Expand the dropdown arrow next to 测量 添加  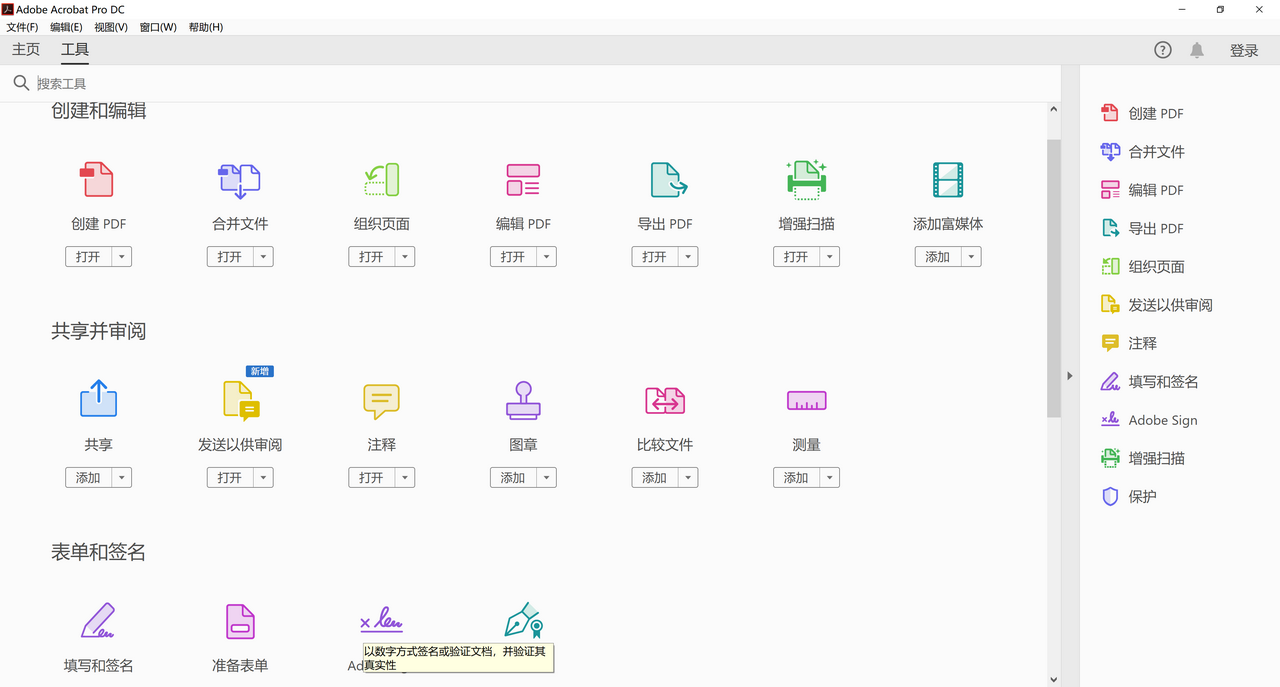coord(829,478)
